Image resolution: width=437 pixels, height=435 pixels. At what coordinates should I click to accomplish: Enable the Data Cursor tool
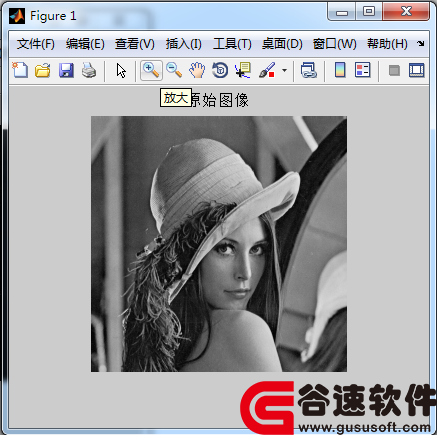(x=243, y=70)
